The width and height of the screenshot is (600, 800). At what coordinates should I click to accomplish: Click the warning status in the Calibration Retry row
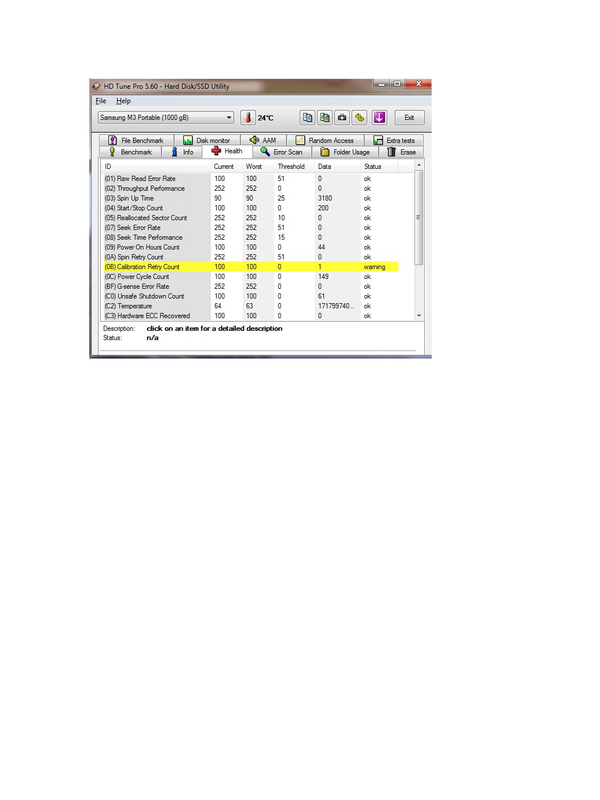(x=374, y=267)
